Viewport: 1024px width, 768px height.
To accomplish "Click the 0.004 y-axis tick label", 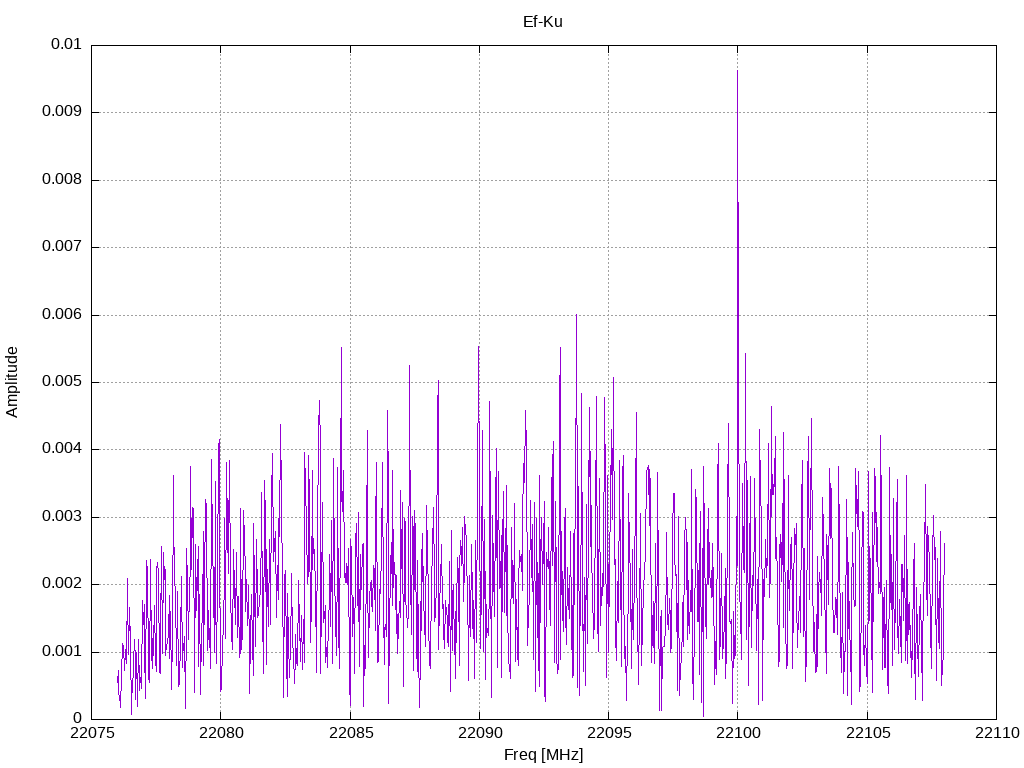I will [x=61, y=449].
